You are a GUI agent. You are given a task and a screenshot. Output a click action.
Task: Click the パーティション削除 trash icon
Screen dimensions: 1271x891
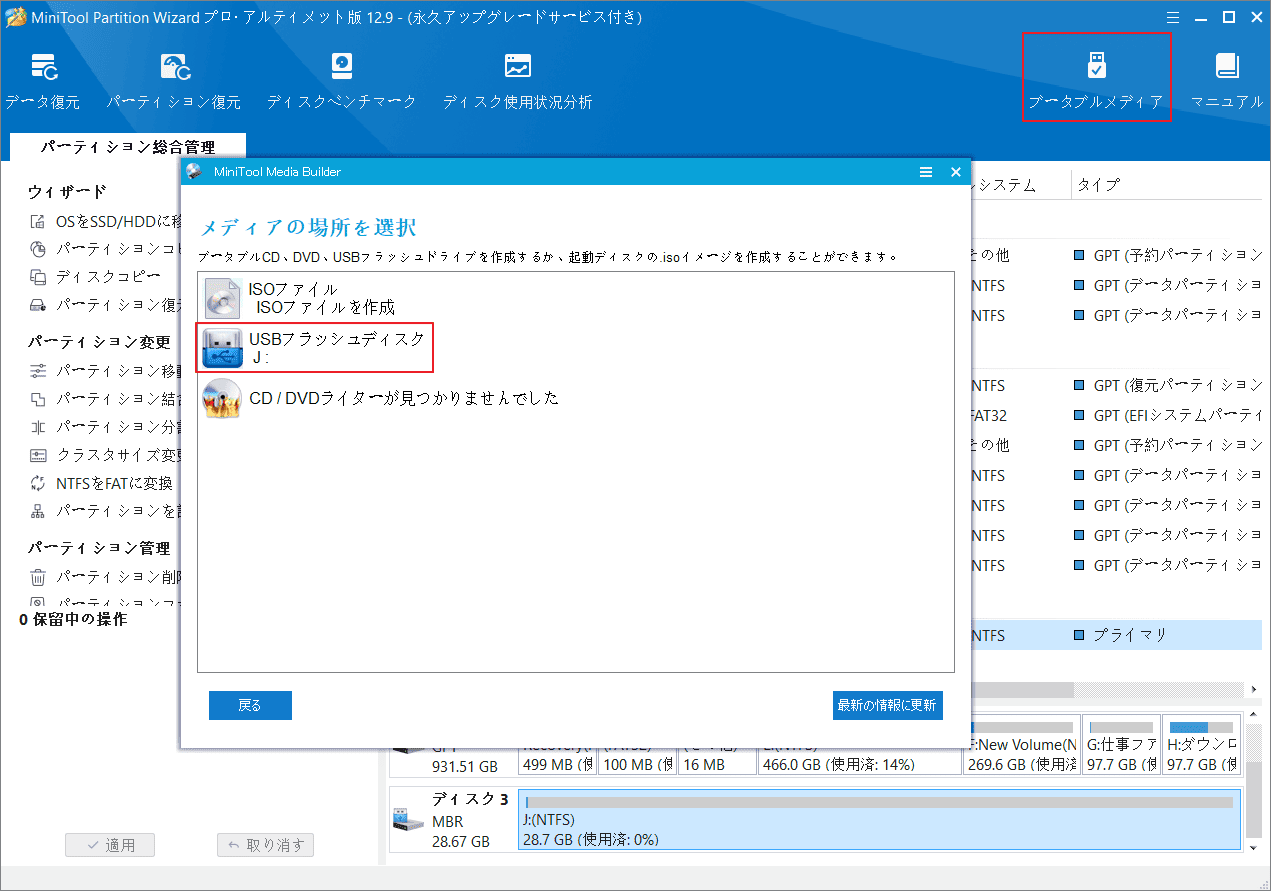coord(38,577)
